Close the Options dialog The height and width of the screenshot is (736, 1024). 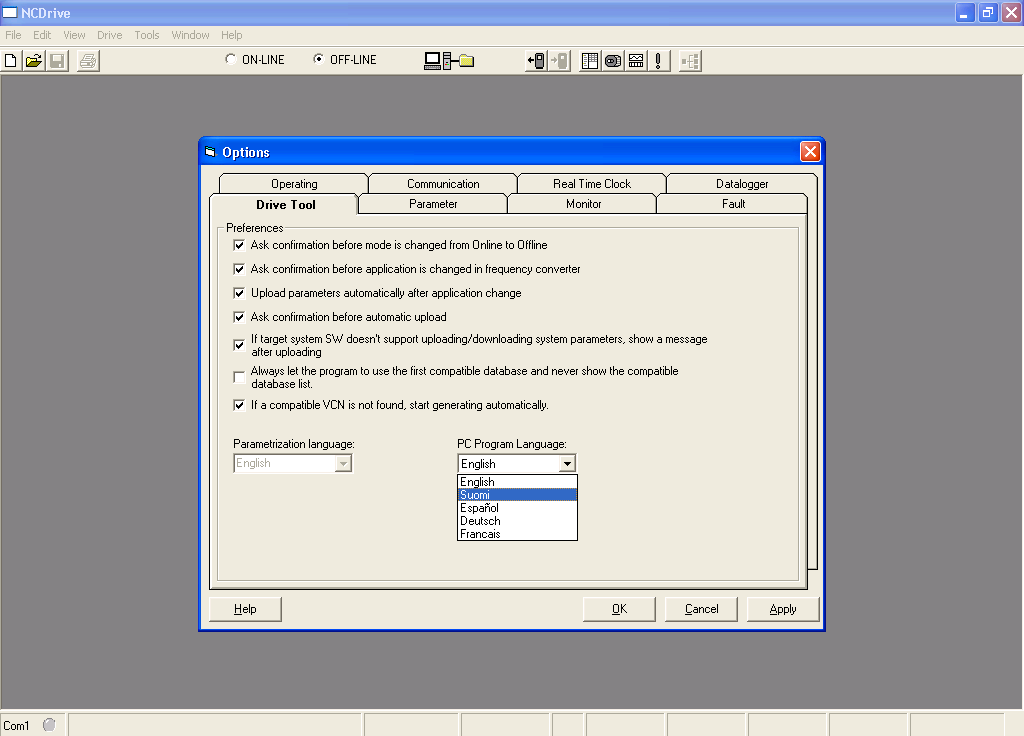pyautogui.click(x=810, y=152)
